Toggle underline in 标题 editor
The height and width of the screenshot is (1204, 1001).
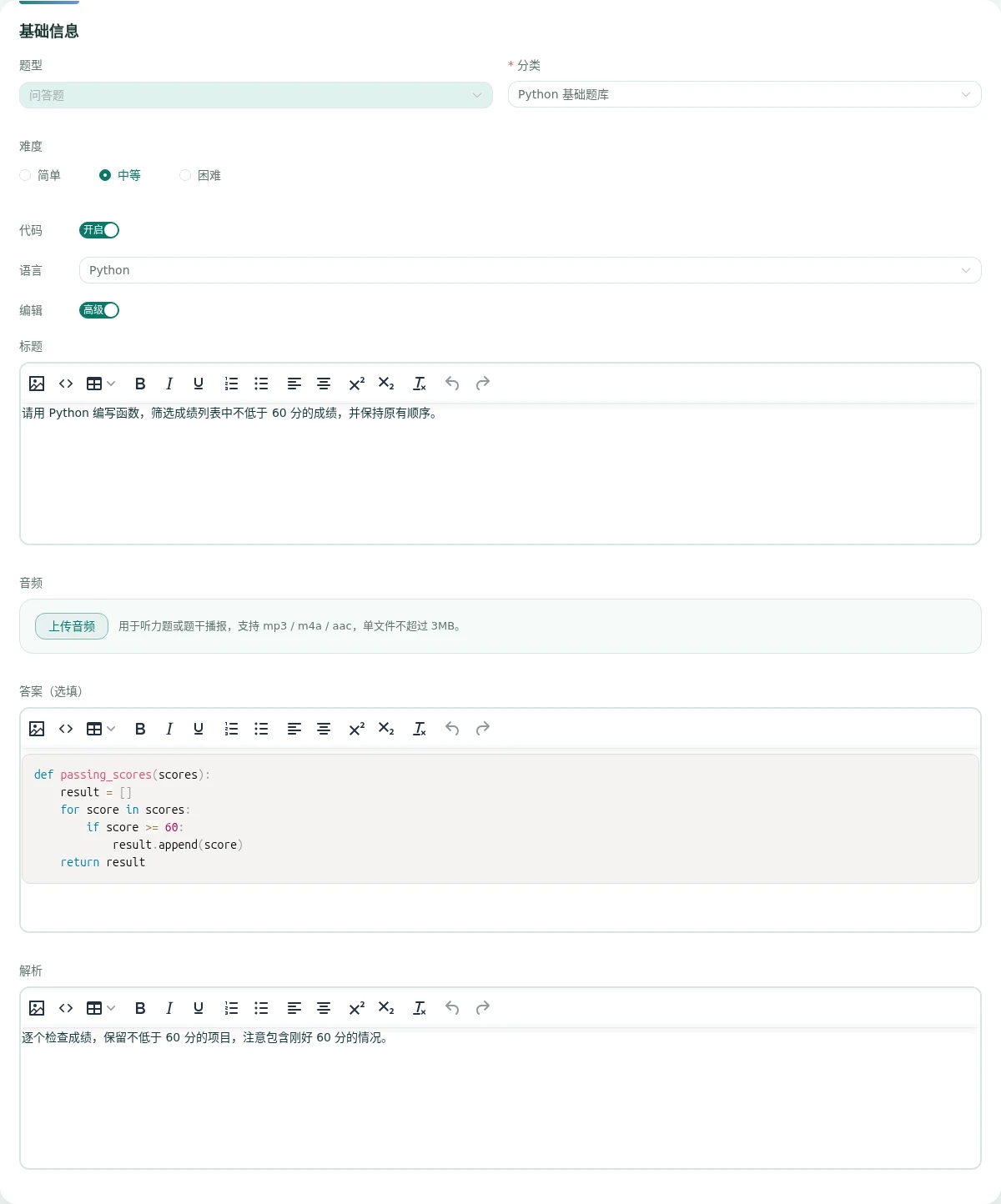(x=199, y=384)
